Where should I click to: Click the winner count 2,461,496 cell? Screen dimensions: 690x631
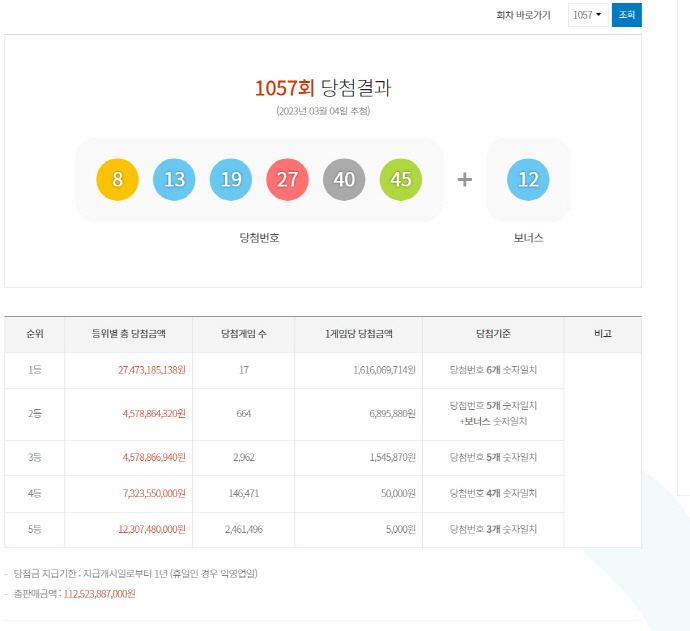click(244, 529)
